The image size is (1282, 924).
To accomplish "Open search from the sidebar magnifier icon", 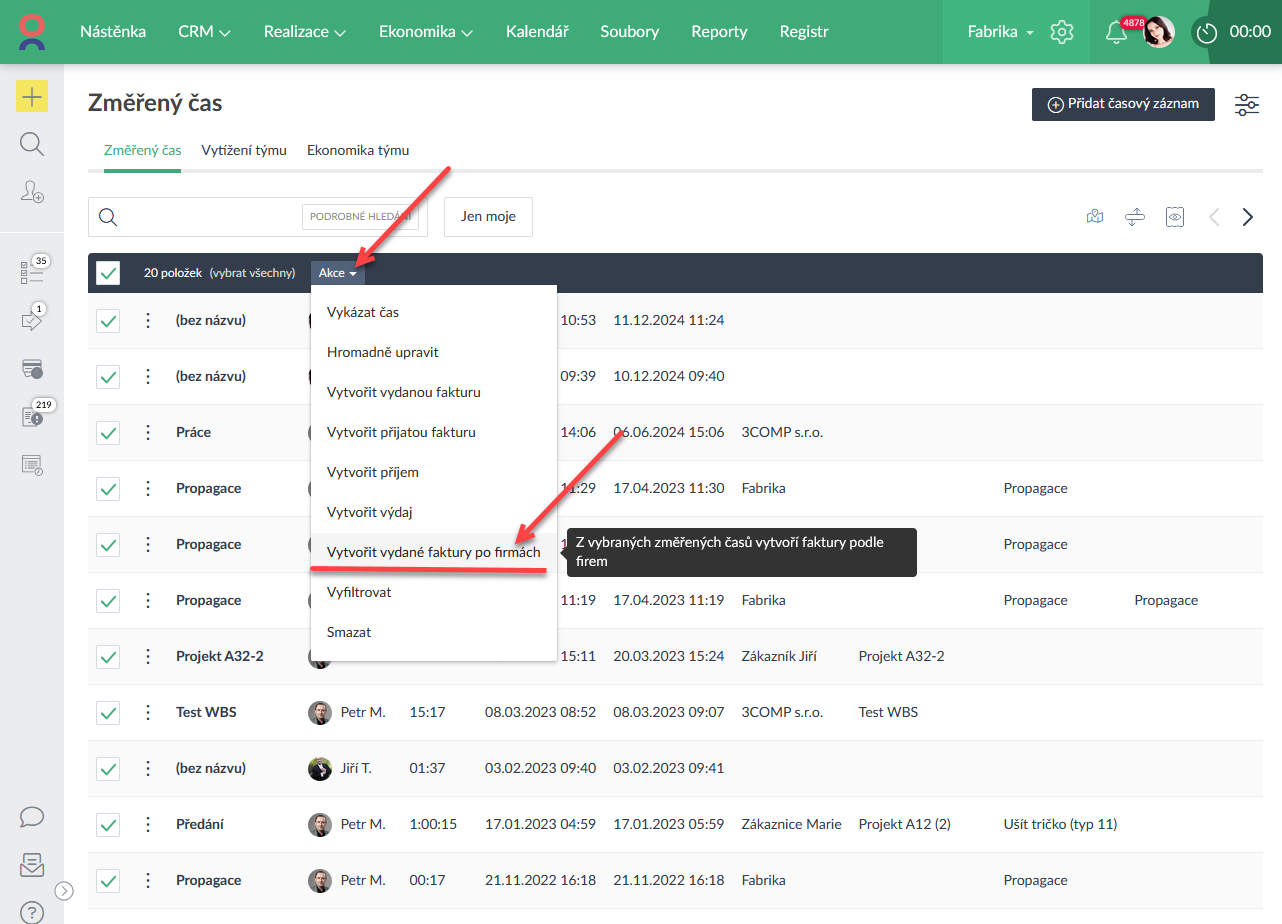I will [x=32, y=144].
